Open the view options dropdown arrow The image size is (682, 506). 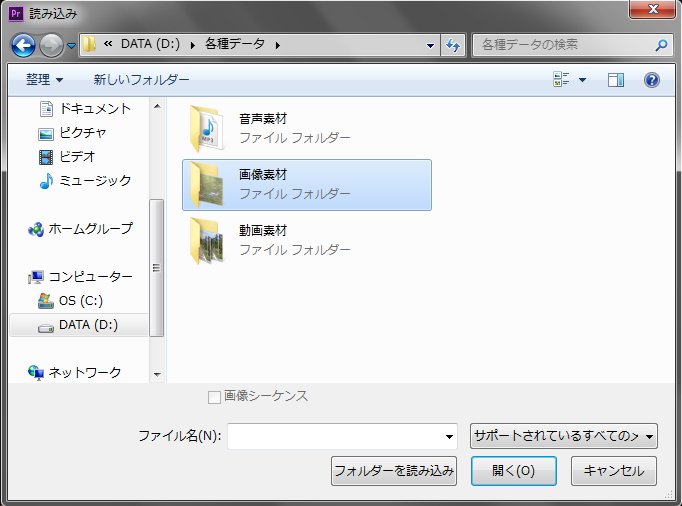tap(582, 80)
